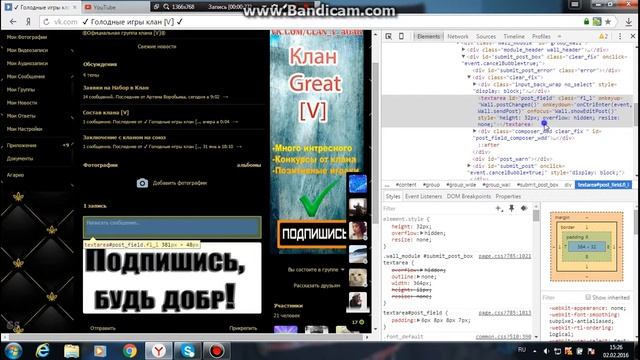
Task: Open common.css link for font_default rule
Action: [503, 337]
